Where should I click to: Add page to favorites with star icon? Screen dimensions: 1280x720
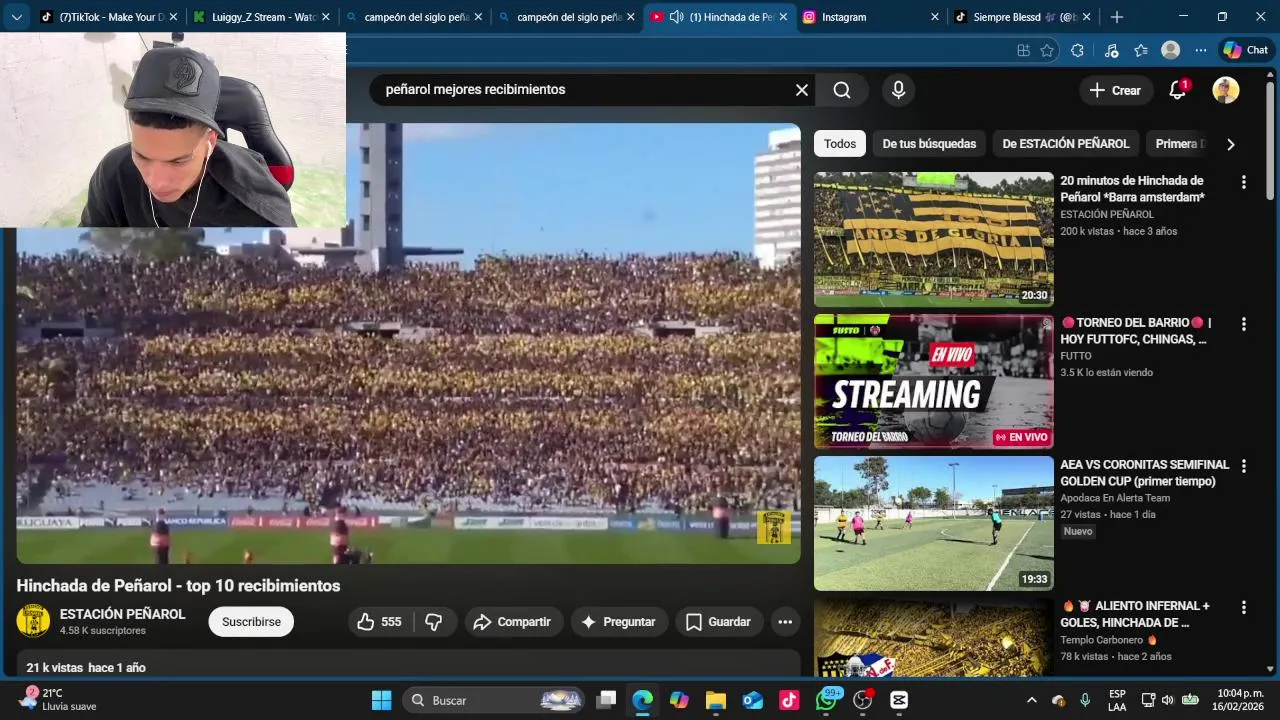pos(1047,50)
